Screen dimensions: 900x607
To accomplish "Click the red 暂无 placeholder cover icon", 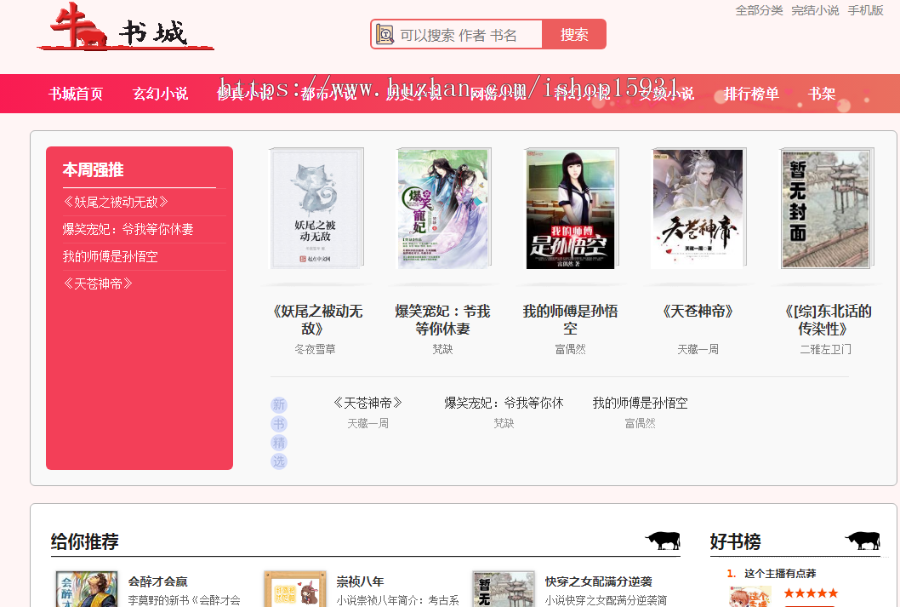I will click(x=502, y=589).
